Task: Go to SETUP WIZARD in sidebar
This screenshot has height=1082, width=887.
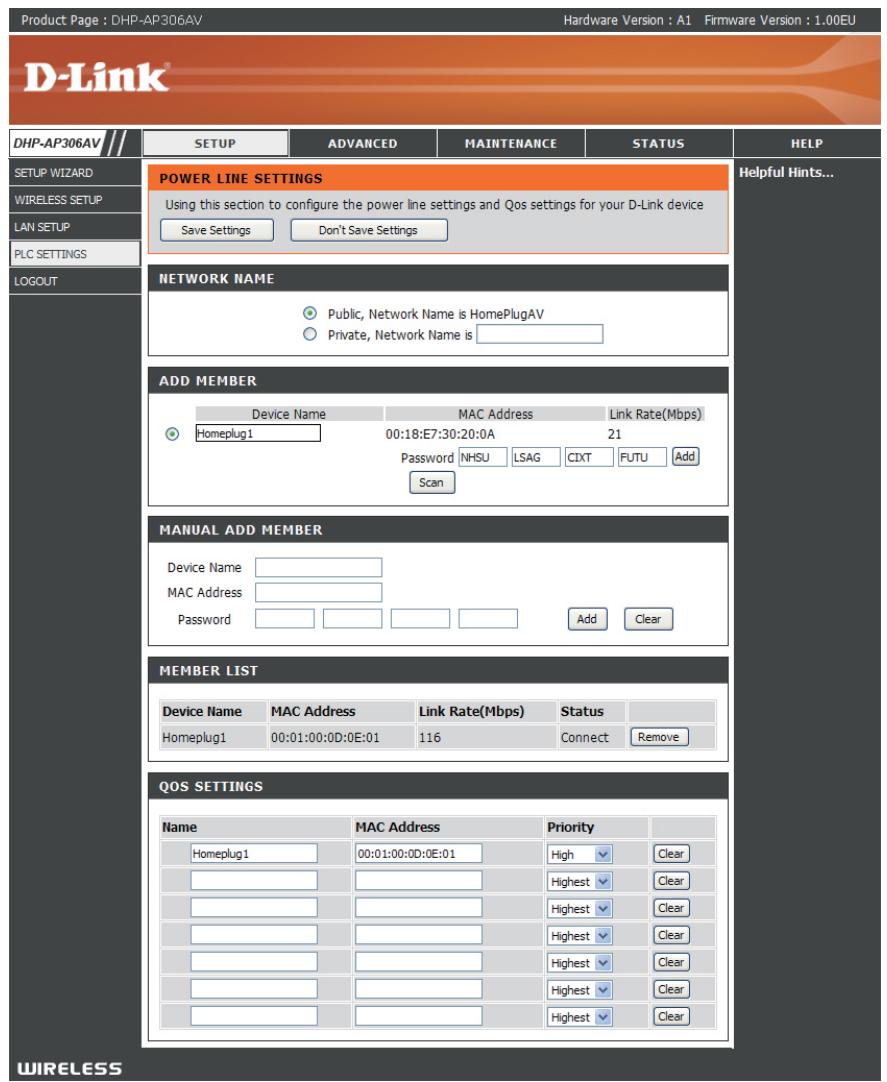Action: pos(75,173)
